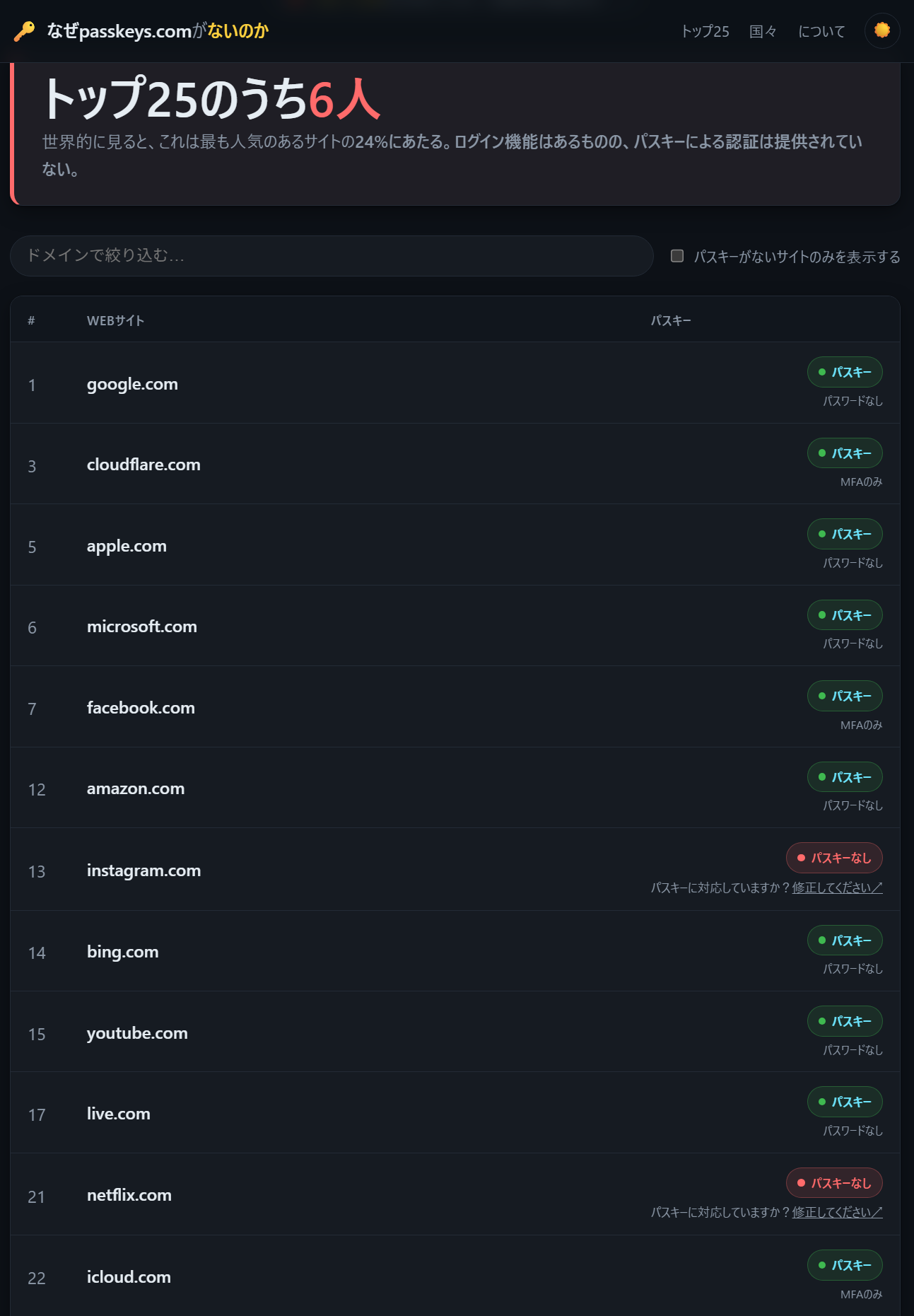Click the key logo icon in header
This screenshot has height=1316, width=914.
click(24, 31)
